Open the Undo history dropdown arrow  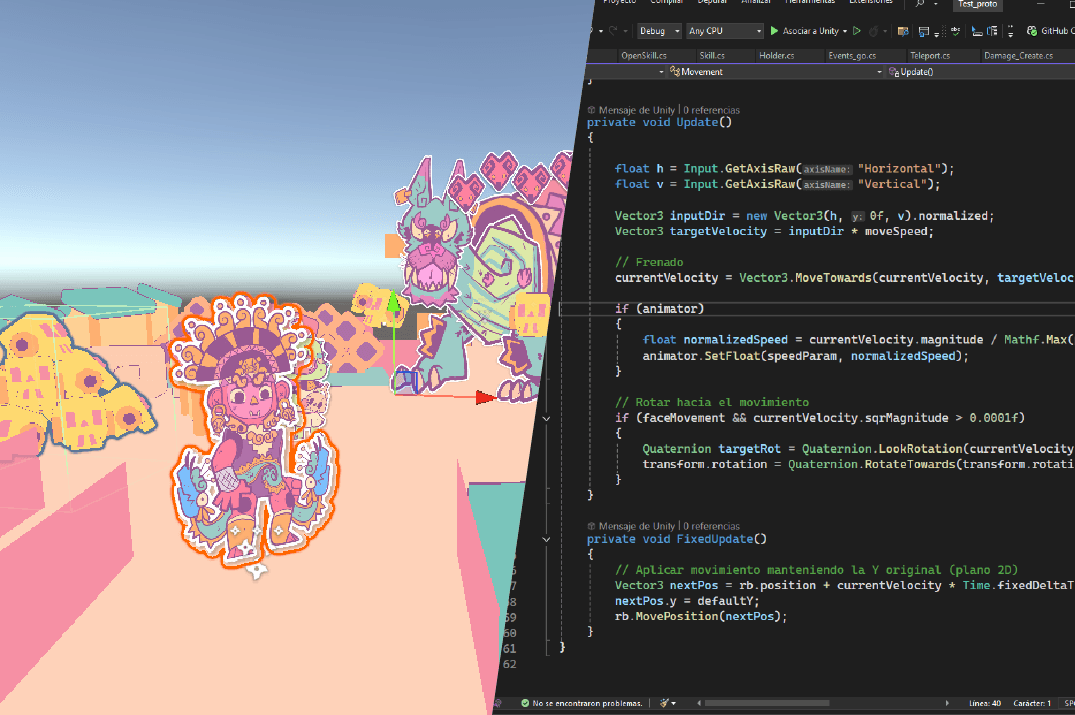[601, 31]
